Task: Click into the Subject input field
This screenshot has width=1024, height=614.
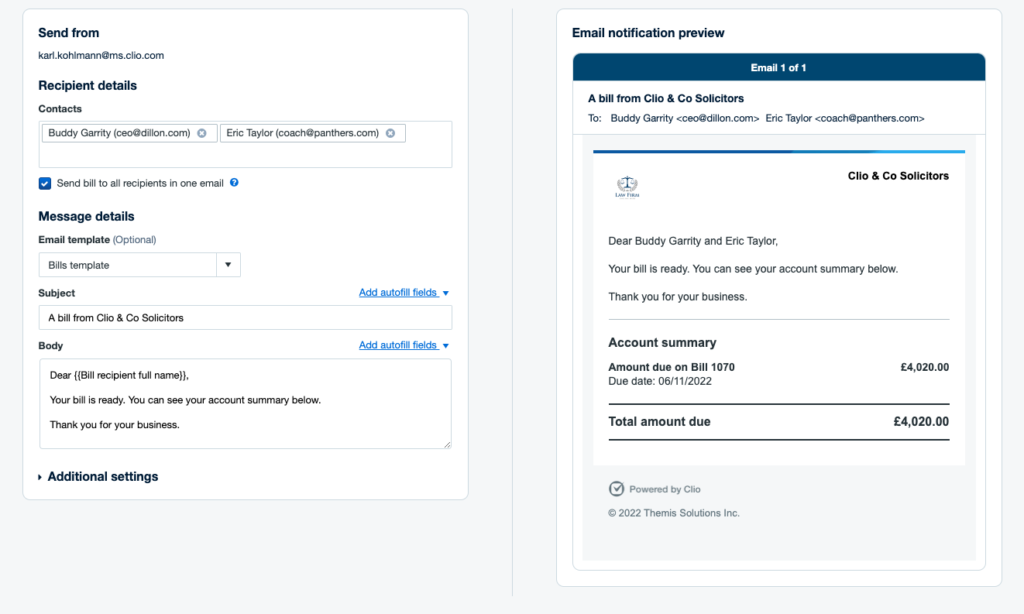Action: (x=245, y=318)
